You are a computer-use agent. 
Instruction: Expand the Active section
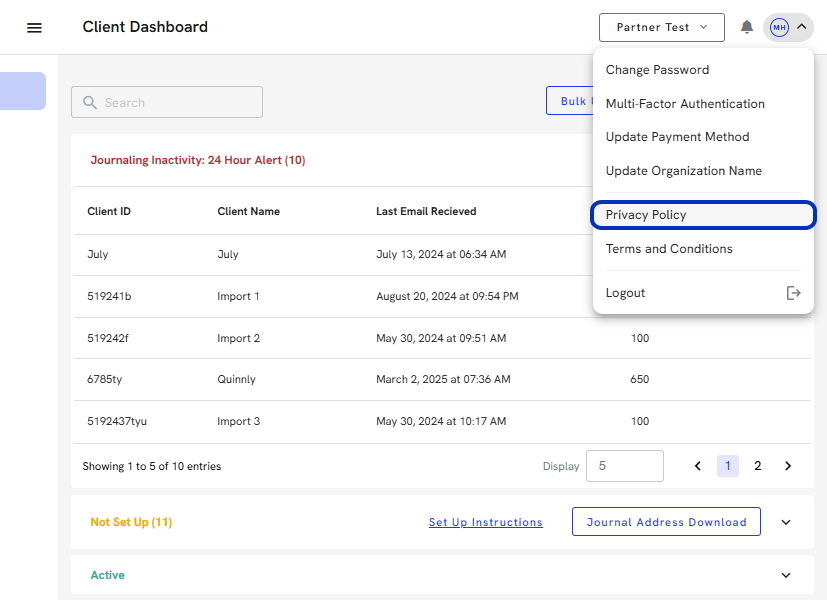785,576
